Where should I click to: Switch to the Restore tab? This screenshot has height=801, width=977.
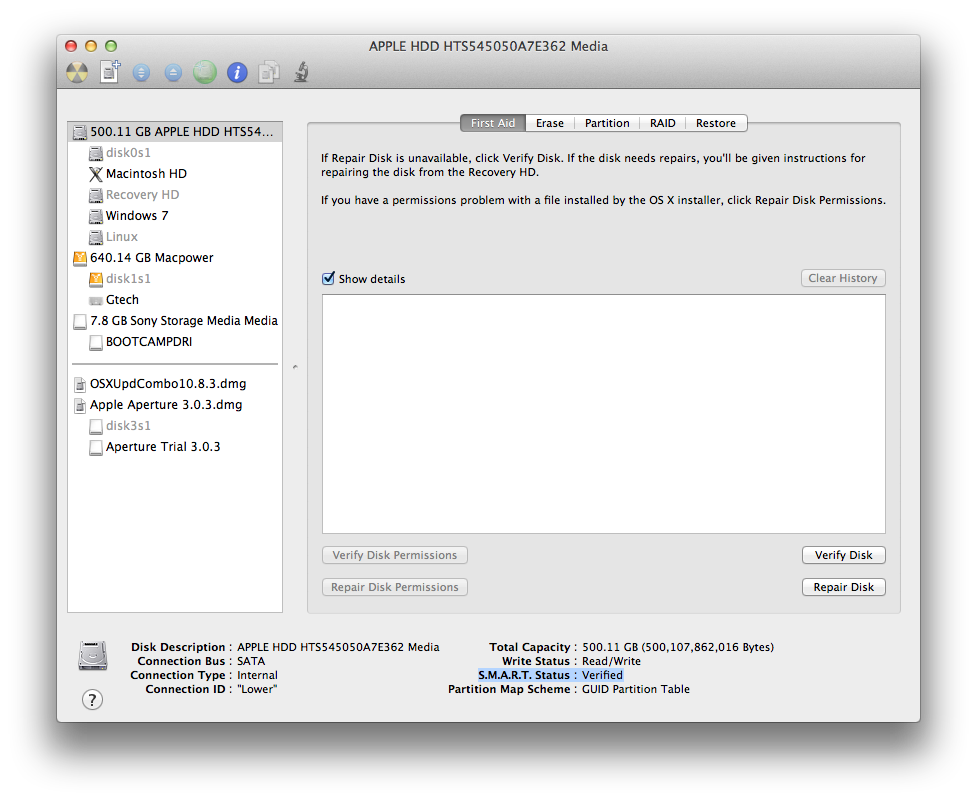coord(716,123)
